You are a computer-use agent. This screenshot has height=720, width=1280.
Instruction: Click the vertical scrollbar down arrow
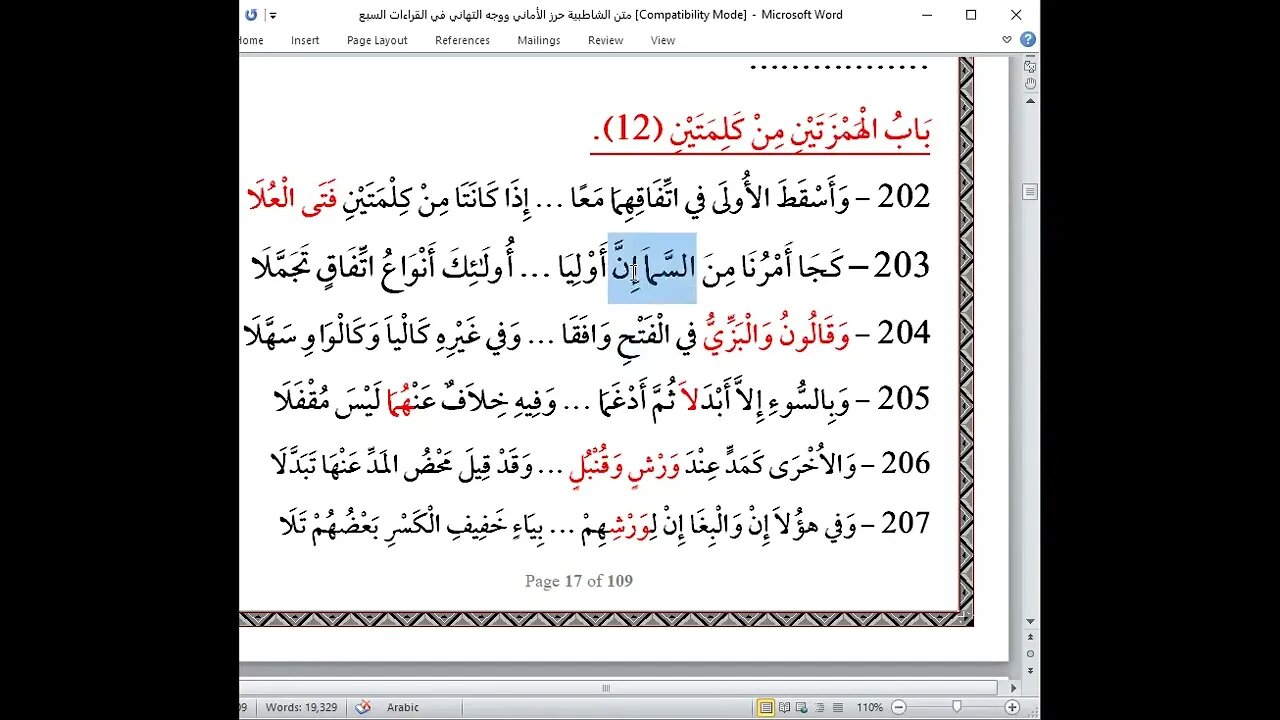pyautogui.click(x=1030, y=621)
